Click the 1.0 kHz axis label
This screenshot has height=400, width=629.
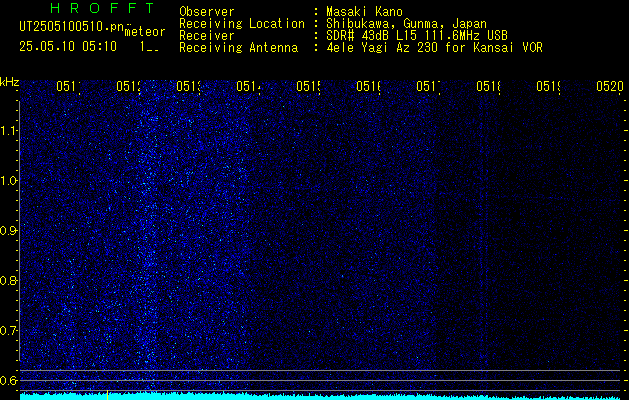point(8,181)
